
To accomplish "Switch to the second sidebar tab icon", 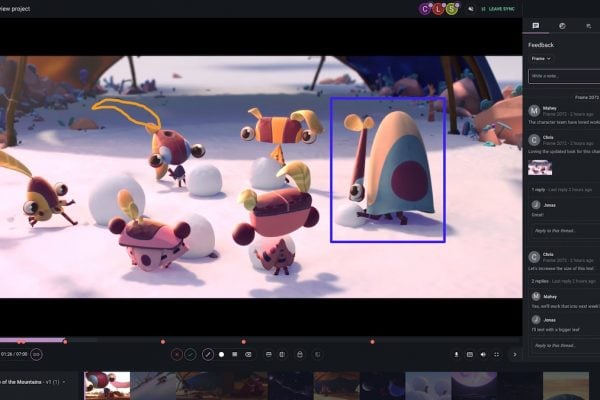I will [562, 26].
